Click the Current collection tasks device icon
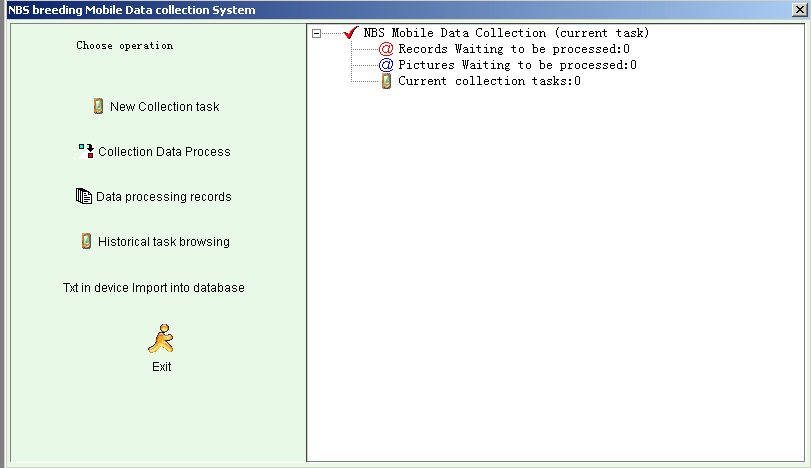Viewport: 811px width, 468px height. tap(386, 81)
